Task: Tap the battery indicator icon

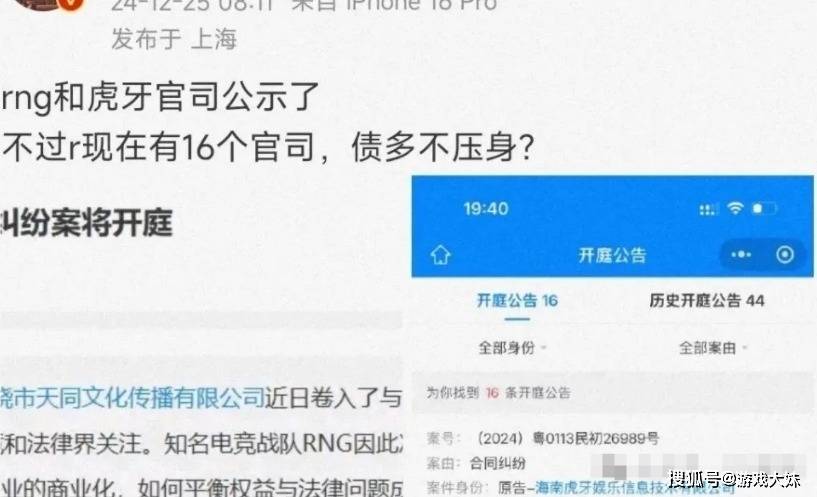Action: click(x=764, y=209)
